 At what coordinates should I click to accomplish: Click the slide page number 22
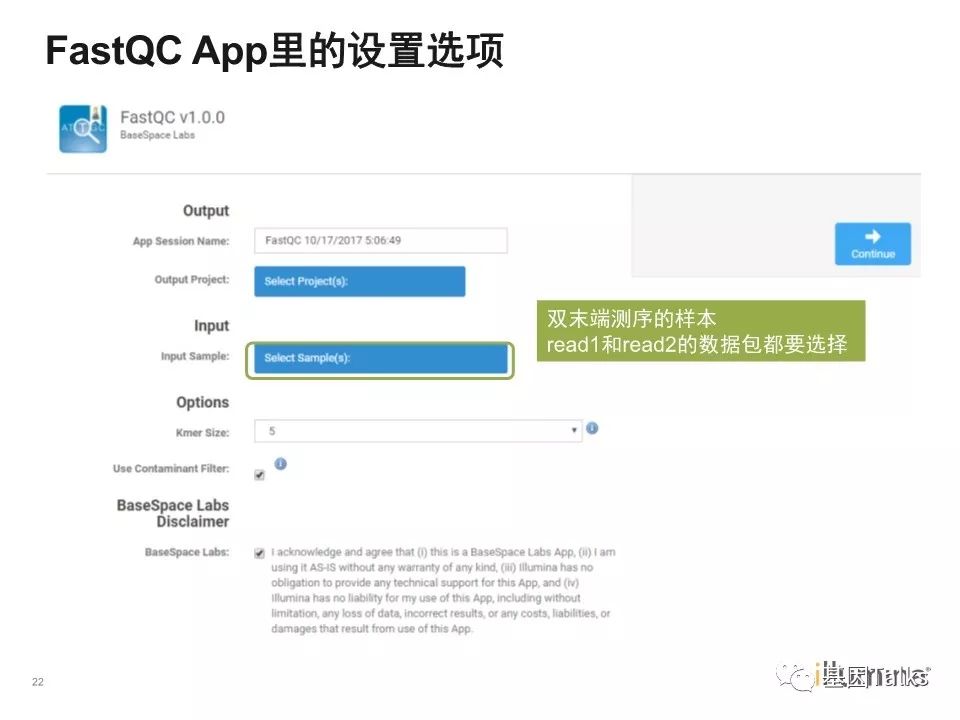point(38,683)
